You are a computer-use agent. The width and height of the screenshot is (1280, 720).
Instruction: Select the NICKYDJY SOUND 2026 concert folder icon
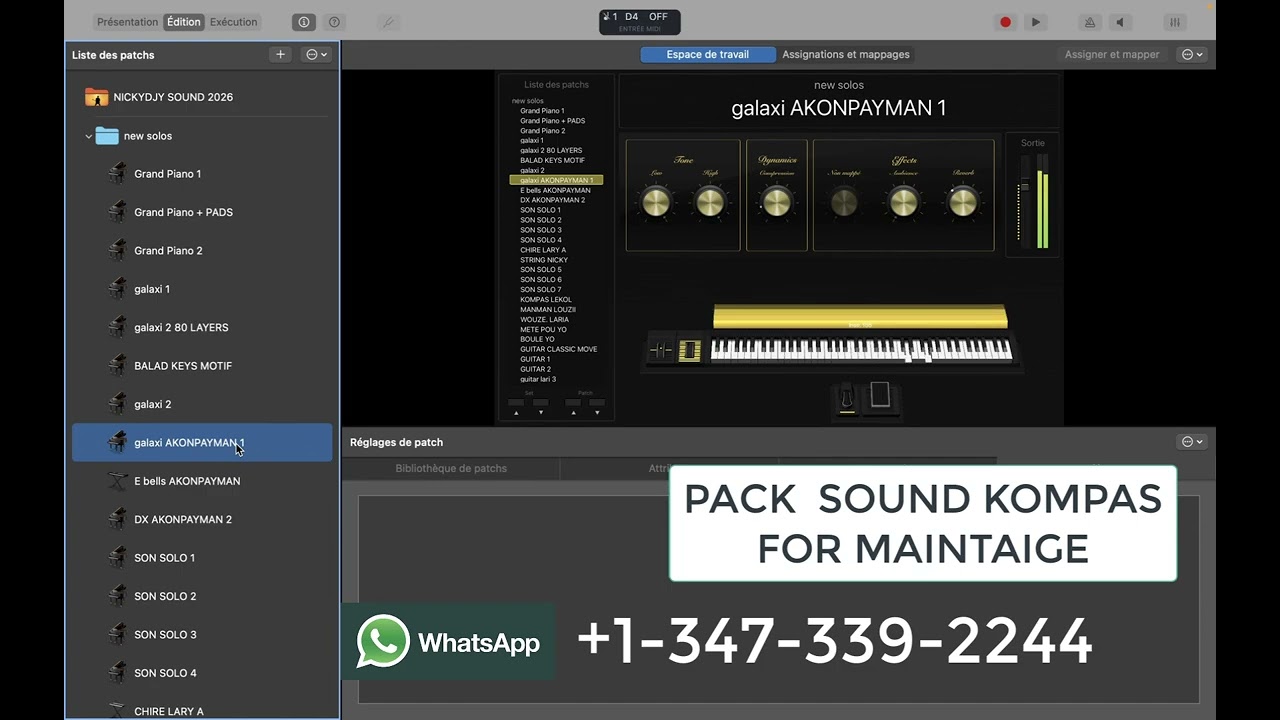point(97,97)
